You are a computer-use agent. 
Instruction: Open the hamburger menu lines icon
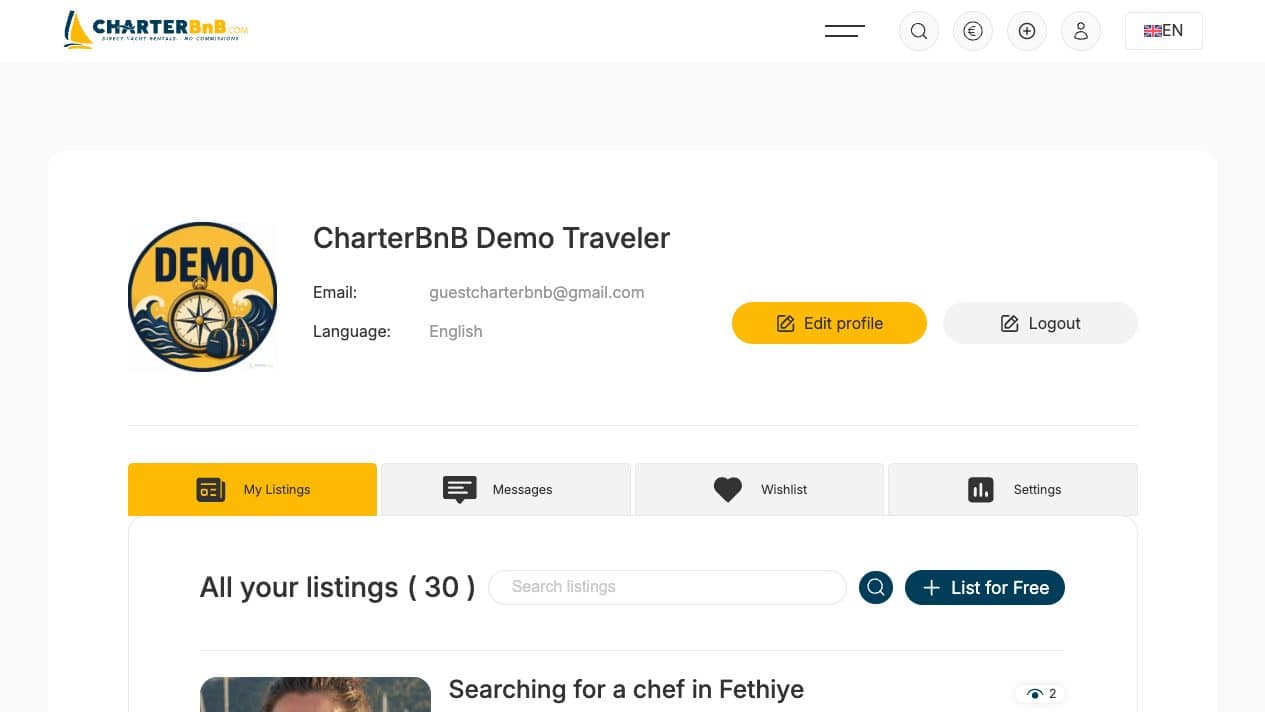click(x=845, y=31)
